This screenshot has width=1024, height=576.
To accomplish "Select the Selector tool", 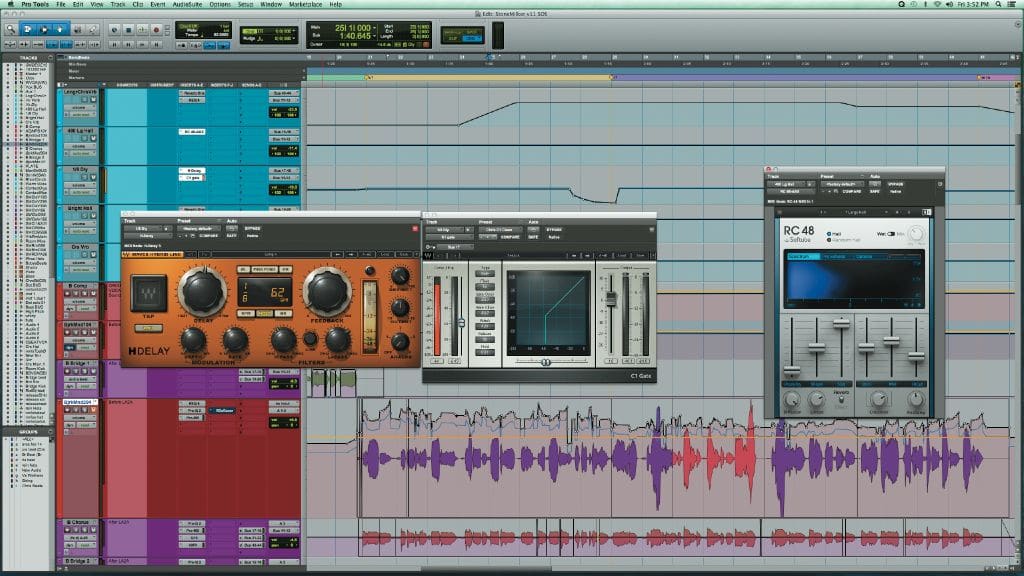I will tap(44, 29).
